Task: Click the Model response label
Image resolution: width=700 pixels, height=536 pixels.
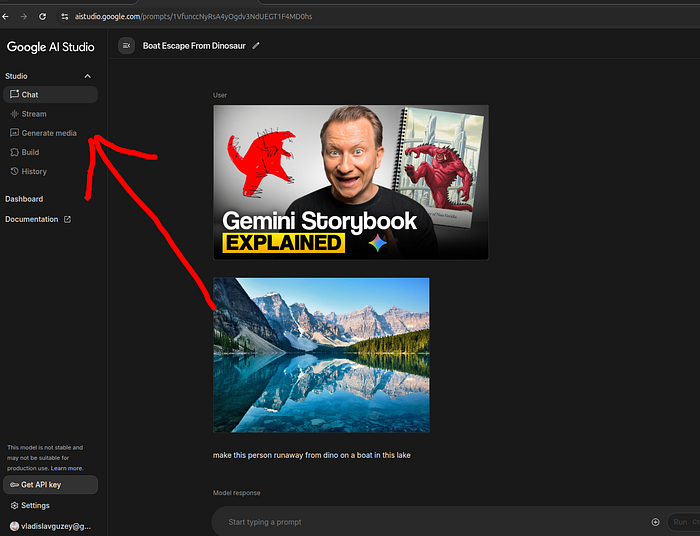Action: click(237, 493)
